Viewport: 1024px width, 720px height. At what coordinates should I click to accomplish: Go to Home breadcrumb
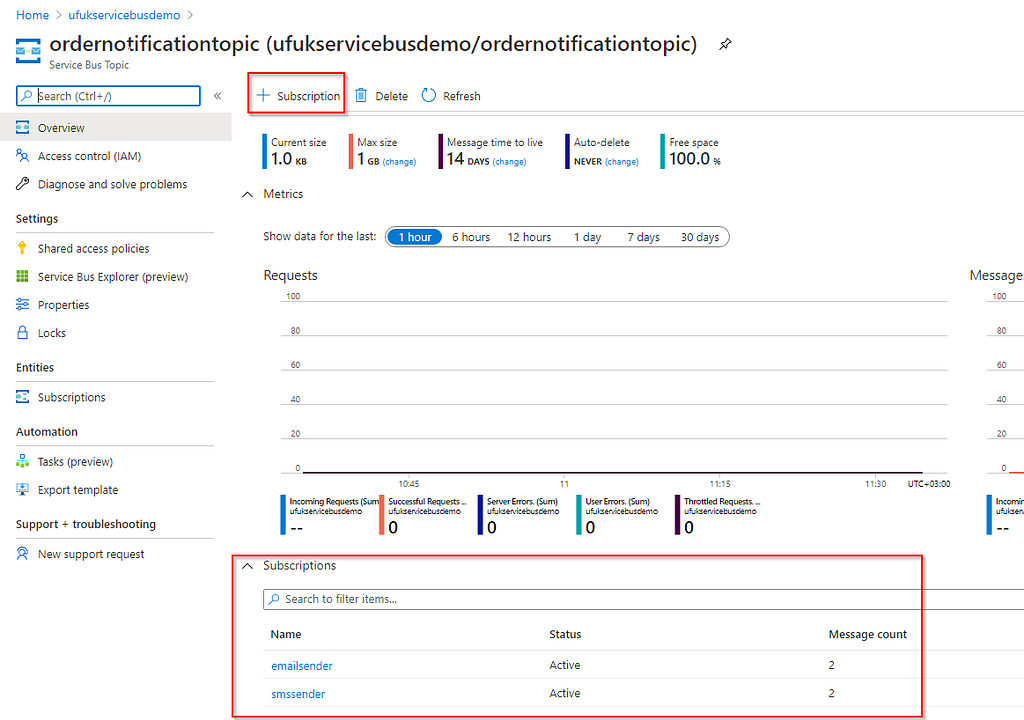click(x=32, y=14)
